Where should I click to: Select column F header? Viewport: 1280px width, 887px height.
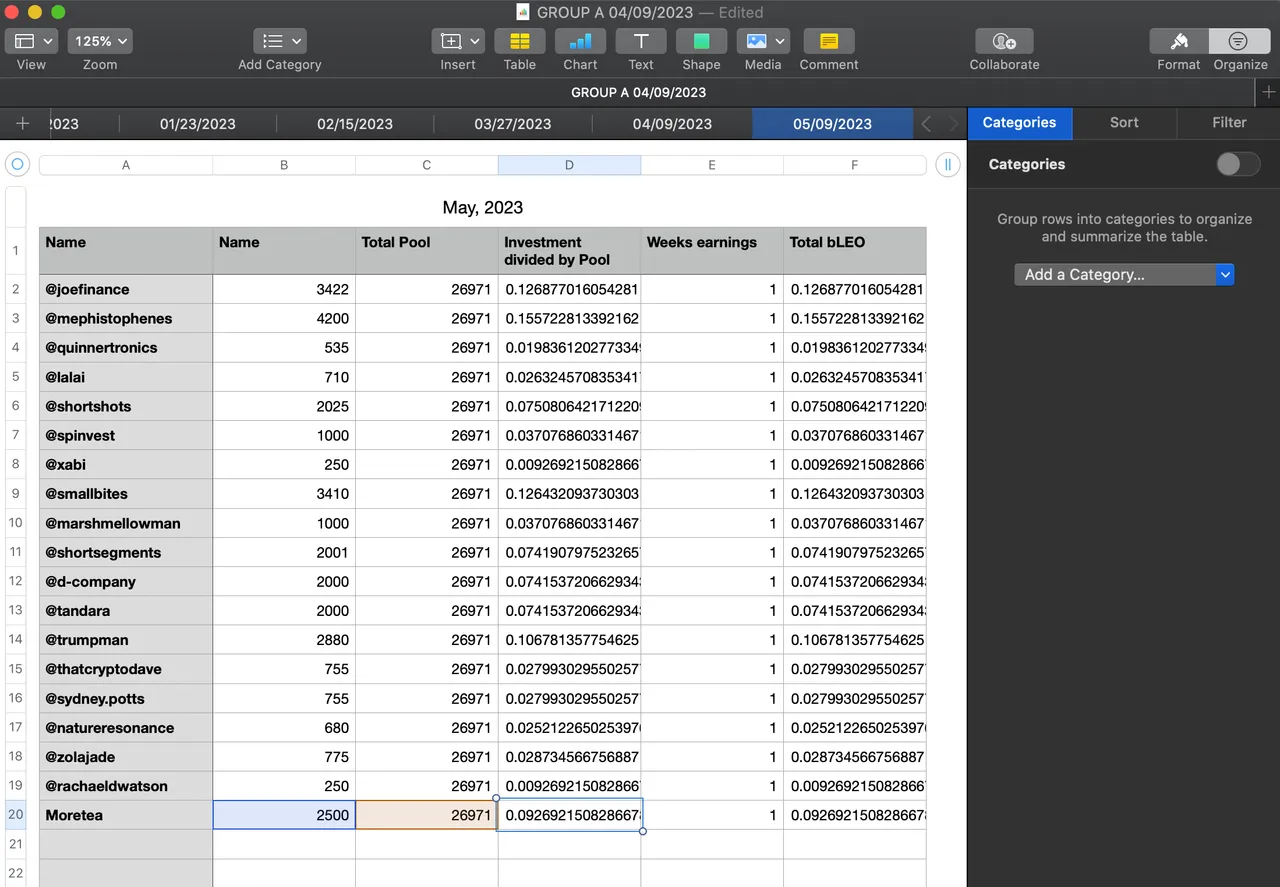(x=854, y=165)
